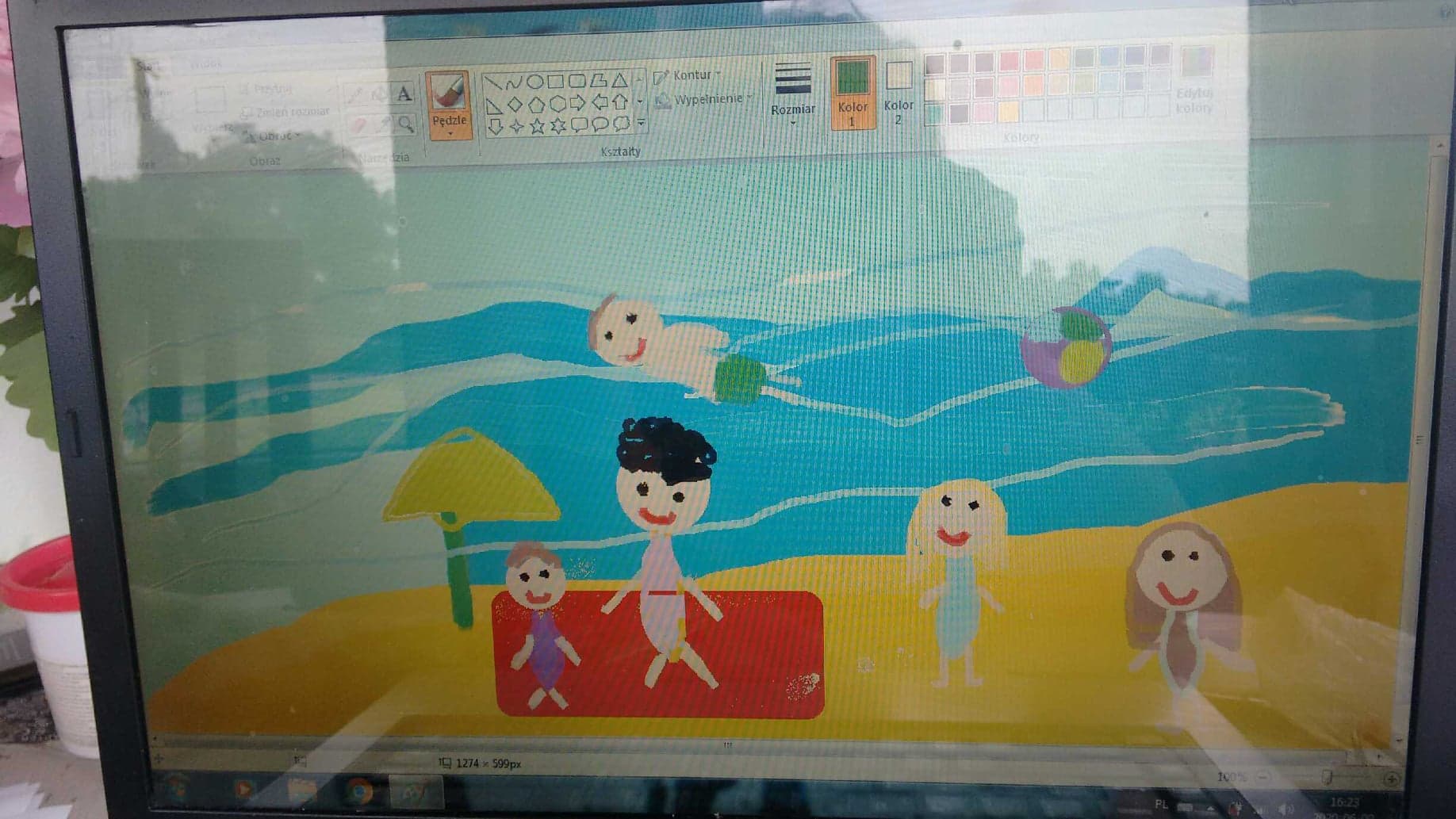Select the Pencil tool
1456x819 pixels.
pyautogui.click(x=356, y=95)
